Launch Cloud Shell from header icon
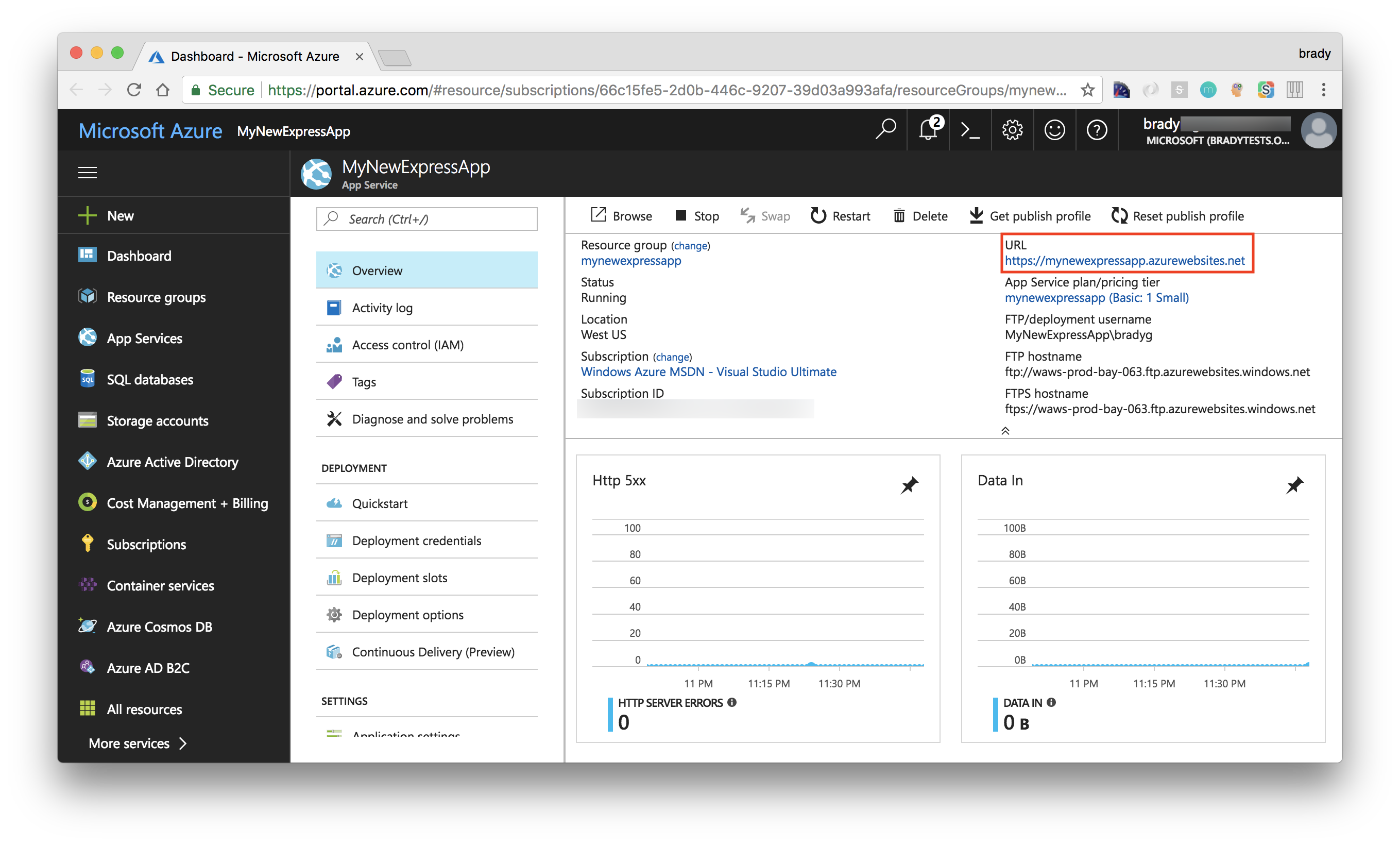This screenshot has height=845, width=1400. 970,130
